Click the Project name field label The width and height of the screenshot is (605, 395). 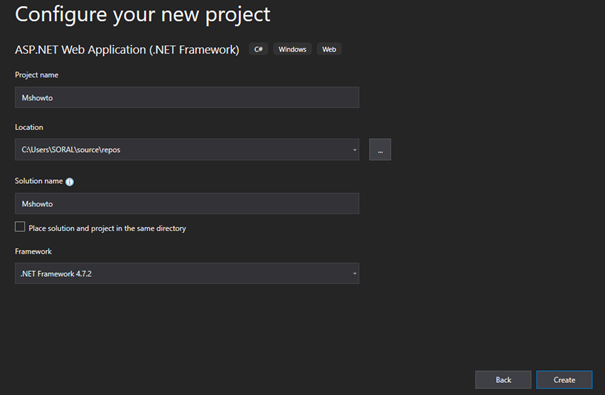pyautogui.click(x=37, y=75)
